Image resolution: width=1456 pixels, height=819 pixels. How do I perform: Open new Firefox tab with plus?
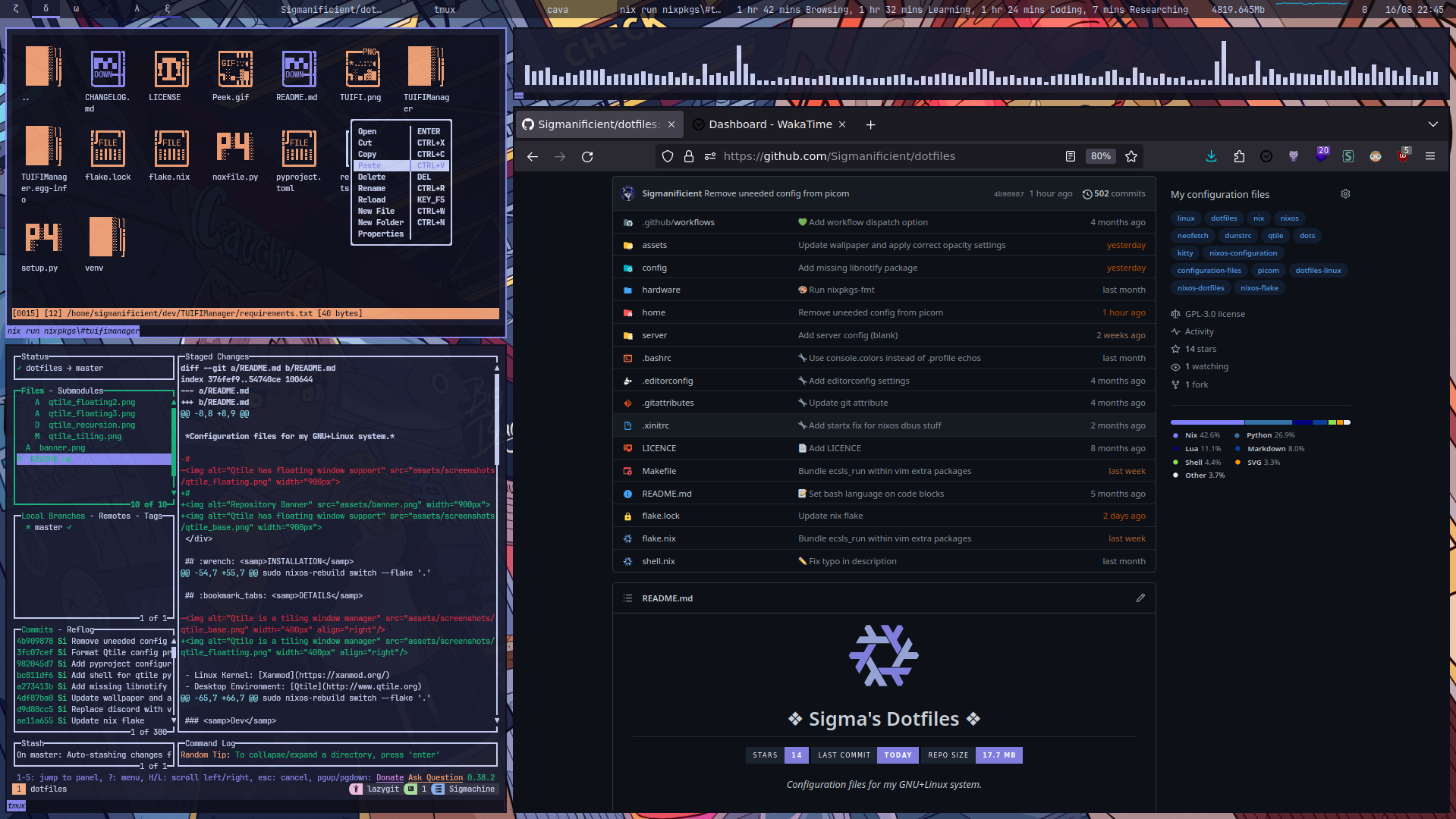tap(871, 124)
